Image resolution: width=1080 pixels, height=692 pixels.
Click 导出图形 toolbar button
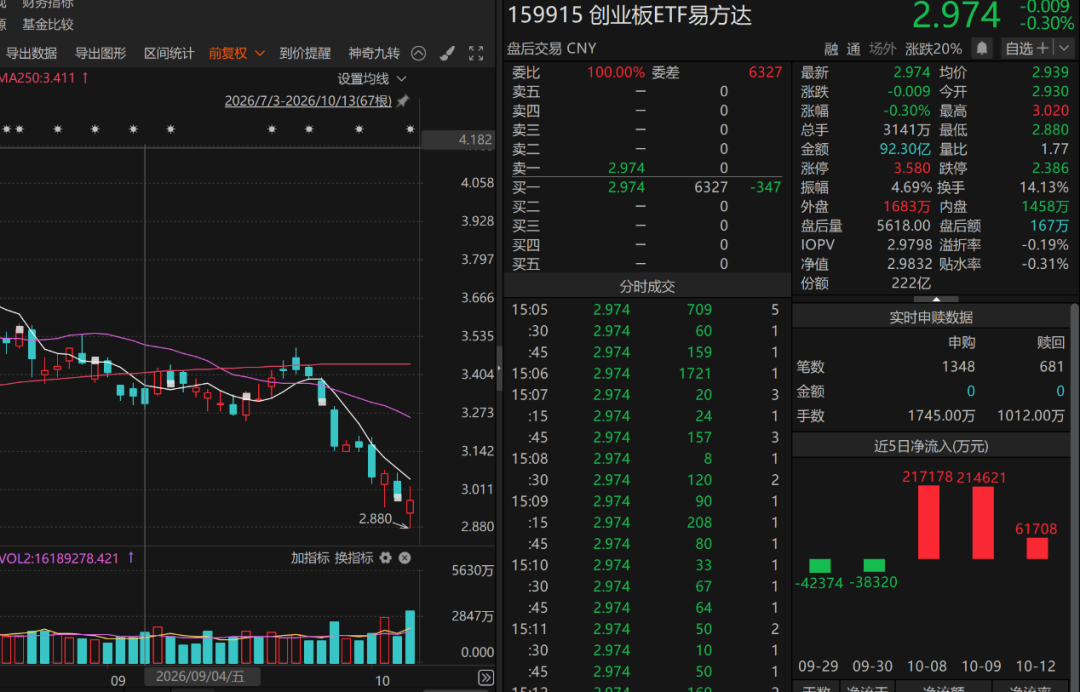click(101, 53)
